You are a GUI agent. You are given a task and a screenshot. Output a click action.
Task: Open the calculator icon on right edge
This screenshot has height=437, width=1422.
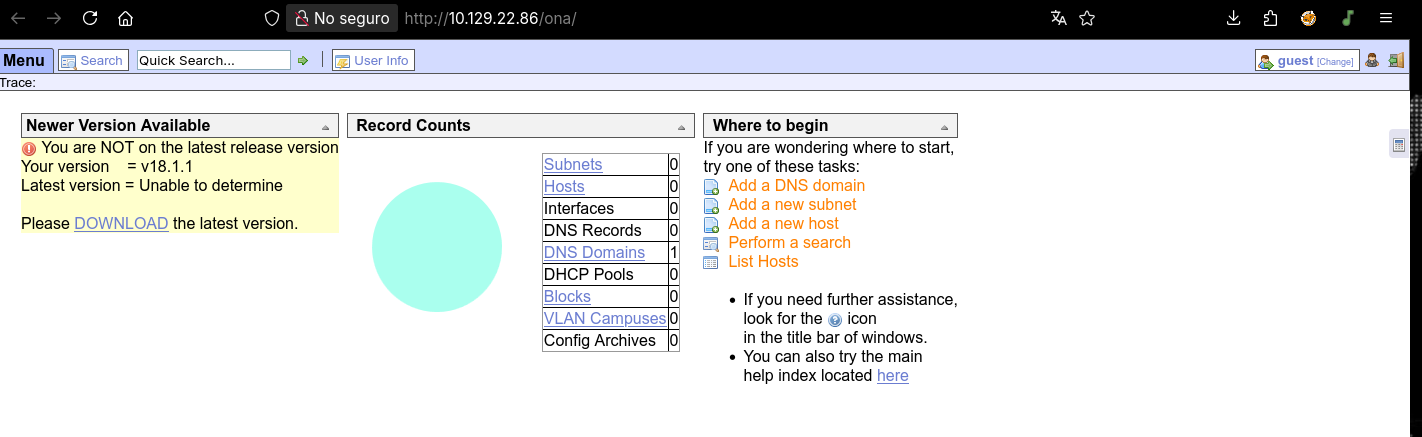pyautogui.click(x=1399, y=145)
